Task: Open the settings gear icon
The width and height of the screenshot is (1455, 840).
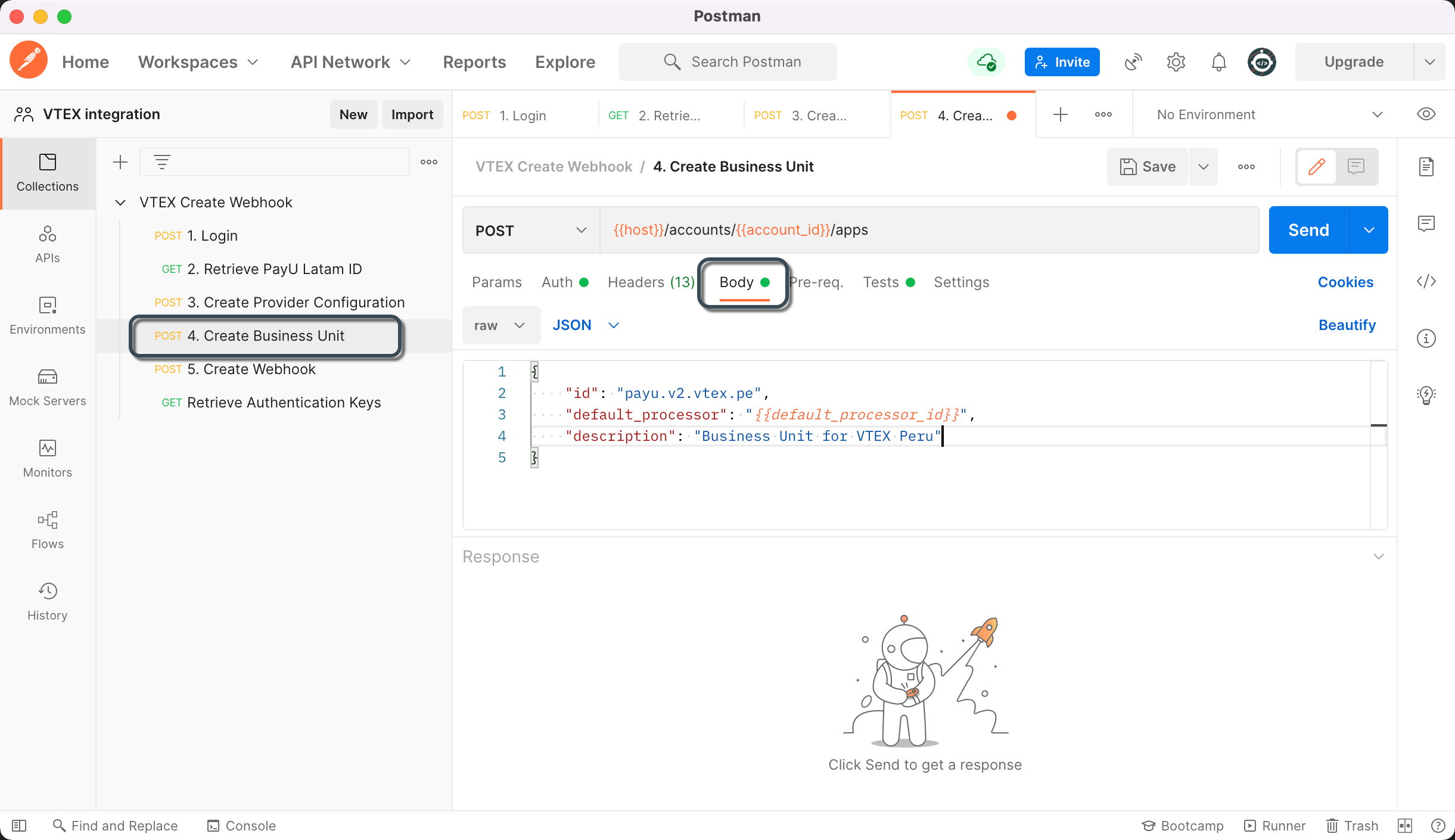Action: coord(1176,62)
